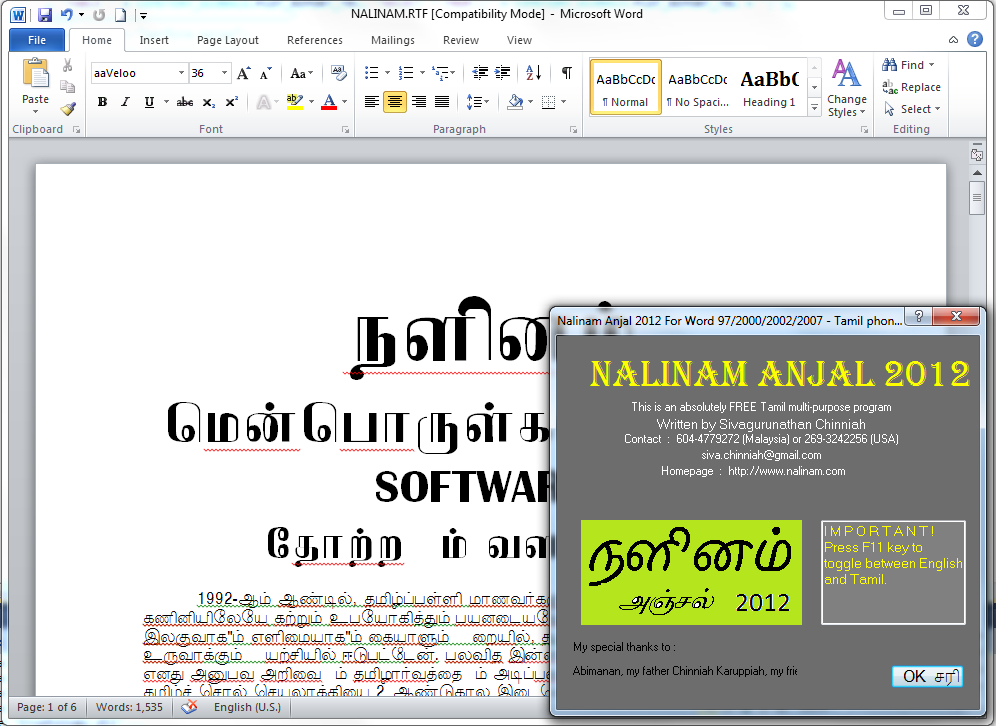
Task: Open the Select dropdown in Editing
Action: click(x=912, y=109)
